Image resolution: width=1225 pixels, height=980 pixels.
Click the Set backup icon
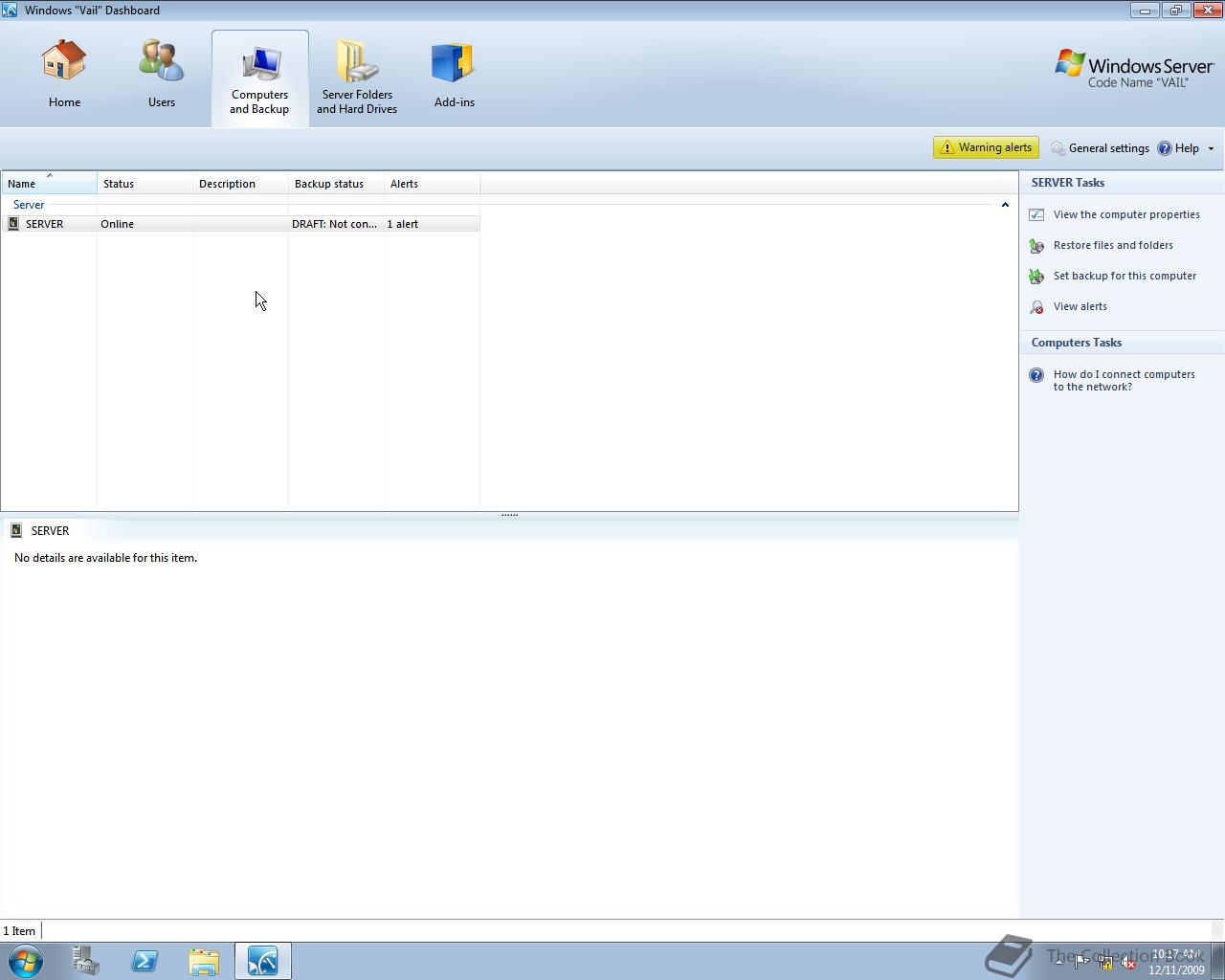coord(1036,277)
